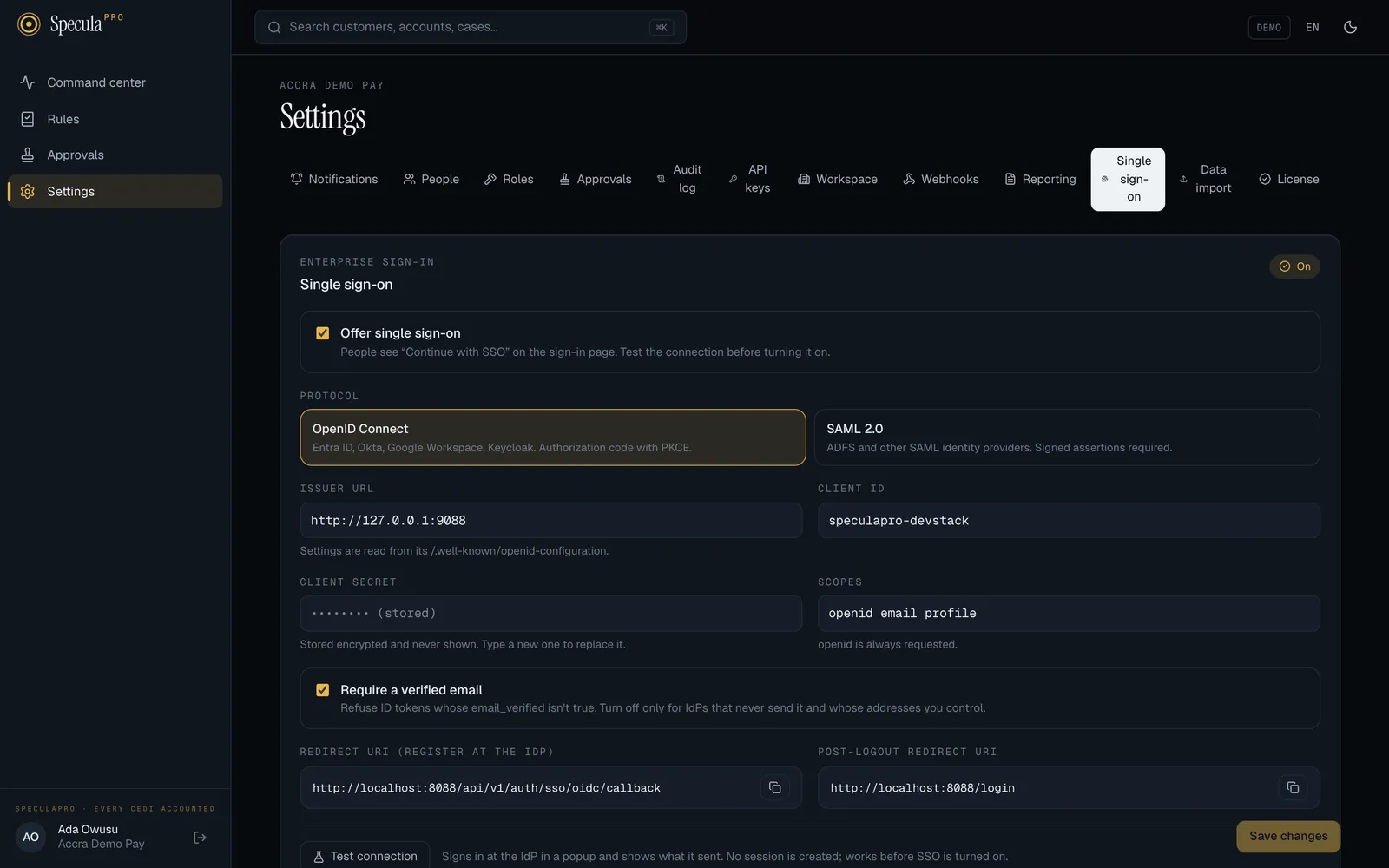This screenshot has width=1389, height=868.
Task: Toggle the Offer single sign-on checkbox
Action: tap(323, 333)
